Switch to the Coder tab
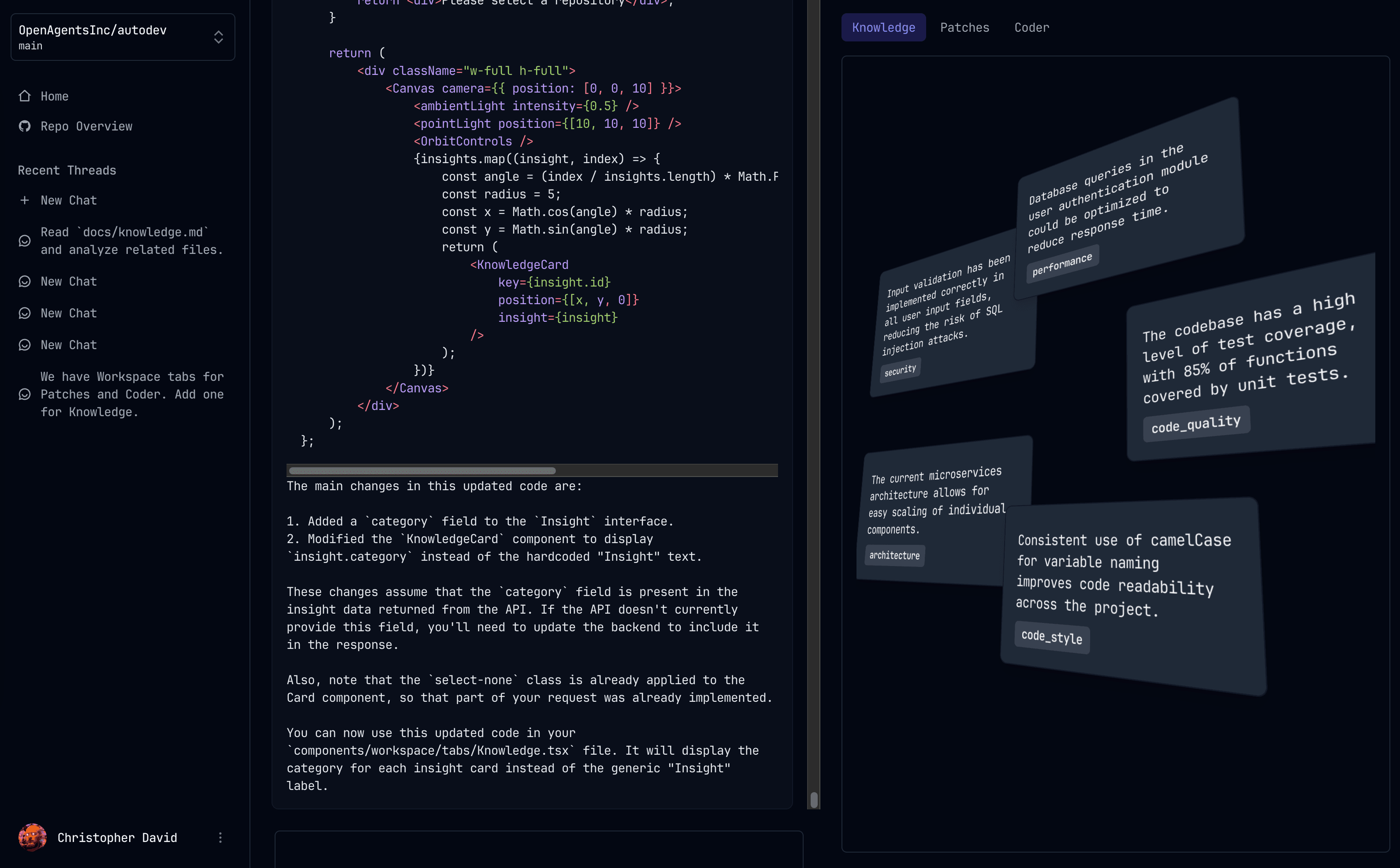This screenshot has width=1400, height=868. point(1031,27)
